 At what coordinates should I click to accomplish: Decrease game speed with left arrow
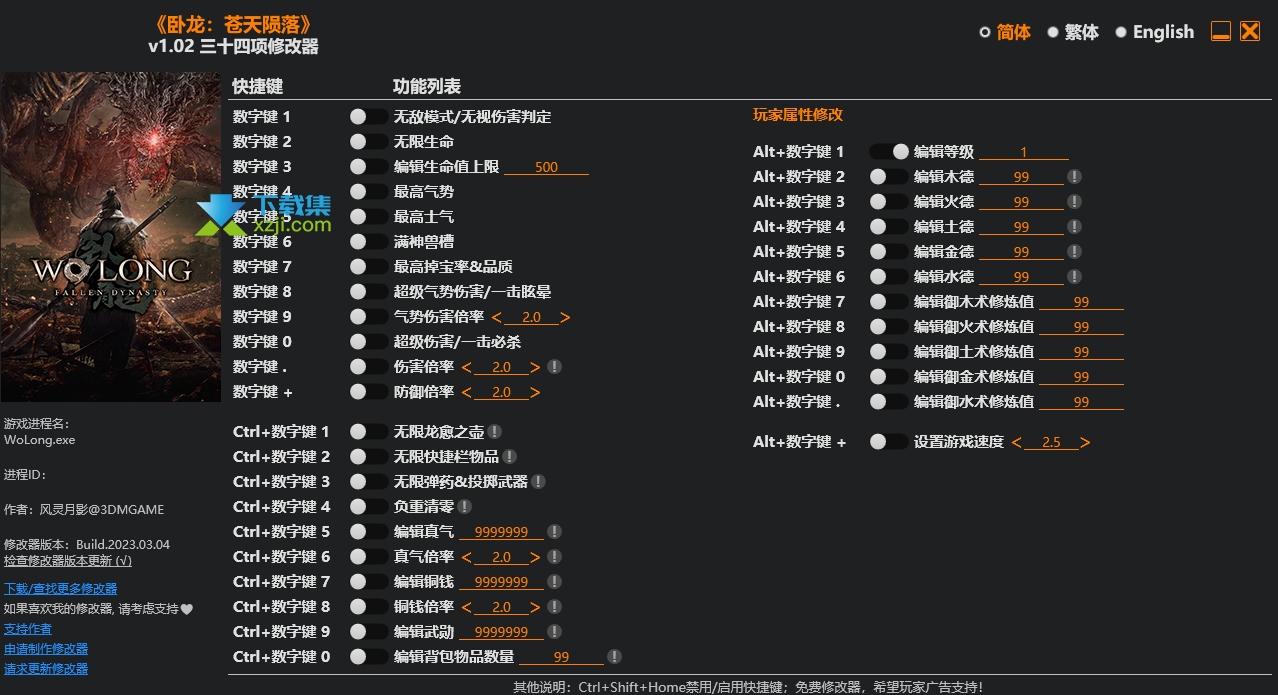(x=1017, y=443)
